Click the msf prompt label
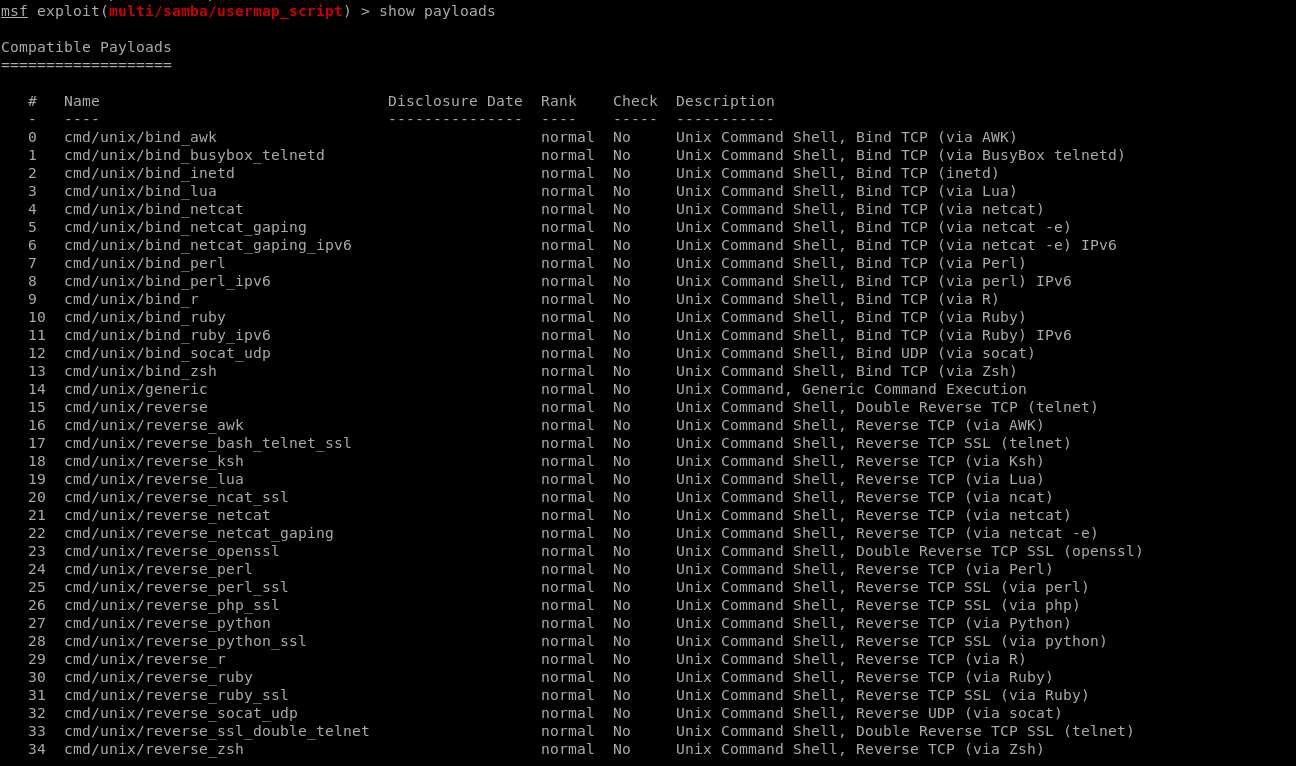The image size is (1296, 766). 14,11
